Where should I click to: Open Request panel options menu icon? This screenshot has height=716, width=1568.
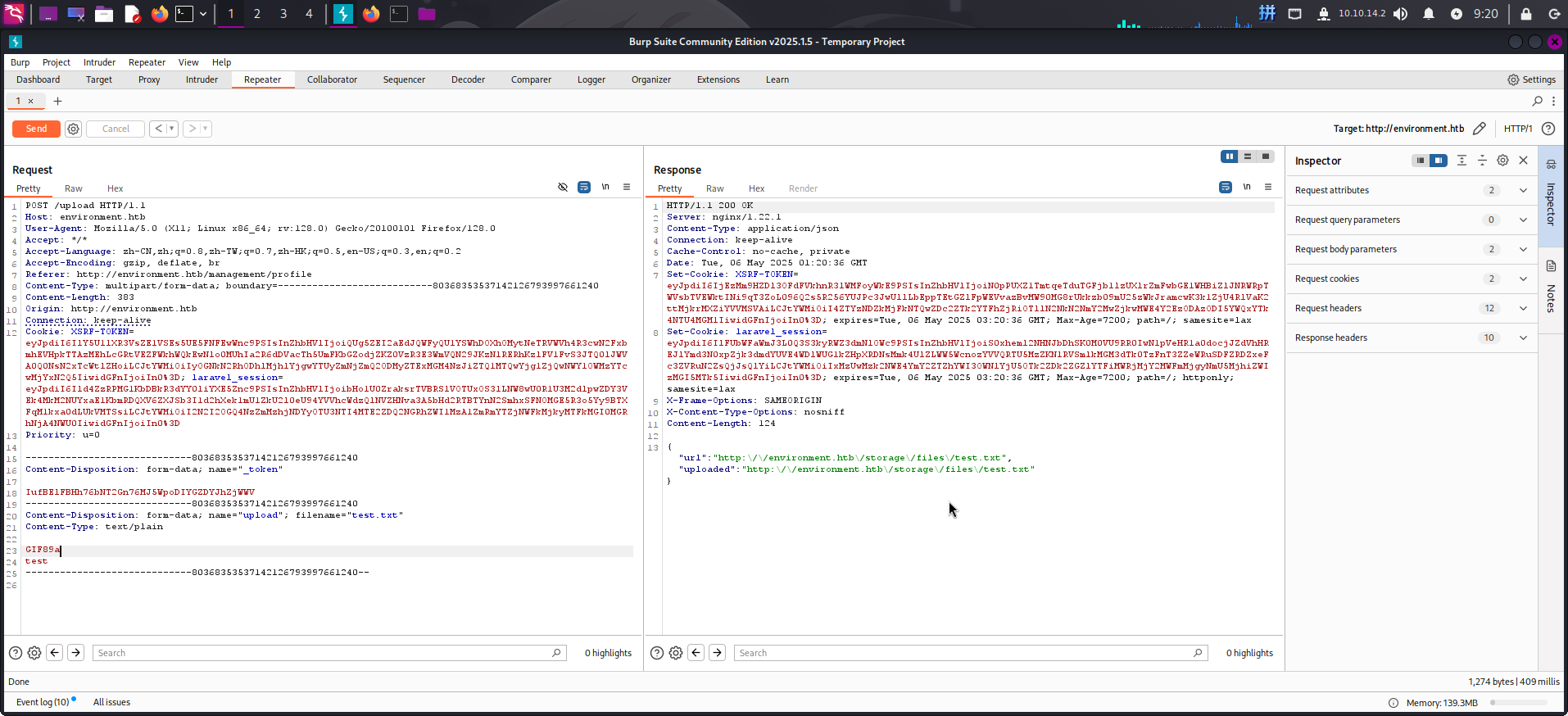(x=627, y=187)
